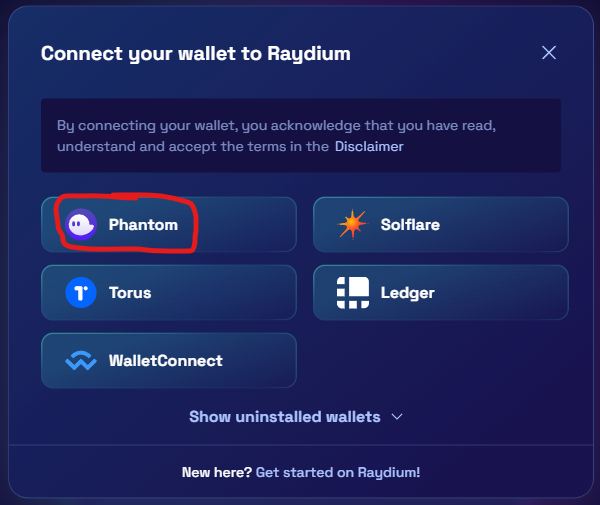Open the Disclaimer link
The height and width of the screenshot is (505, 600).
pyautogui.click(x=369, y=147)
